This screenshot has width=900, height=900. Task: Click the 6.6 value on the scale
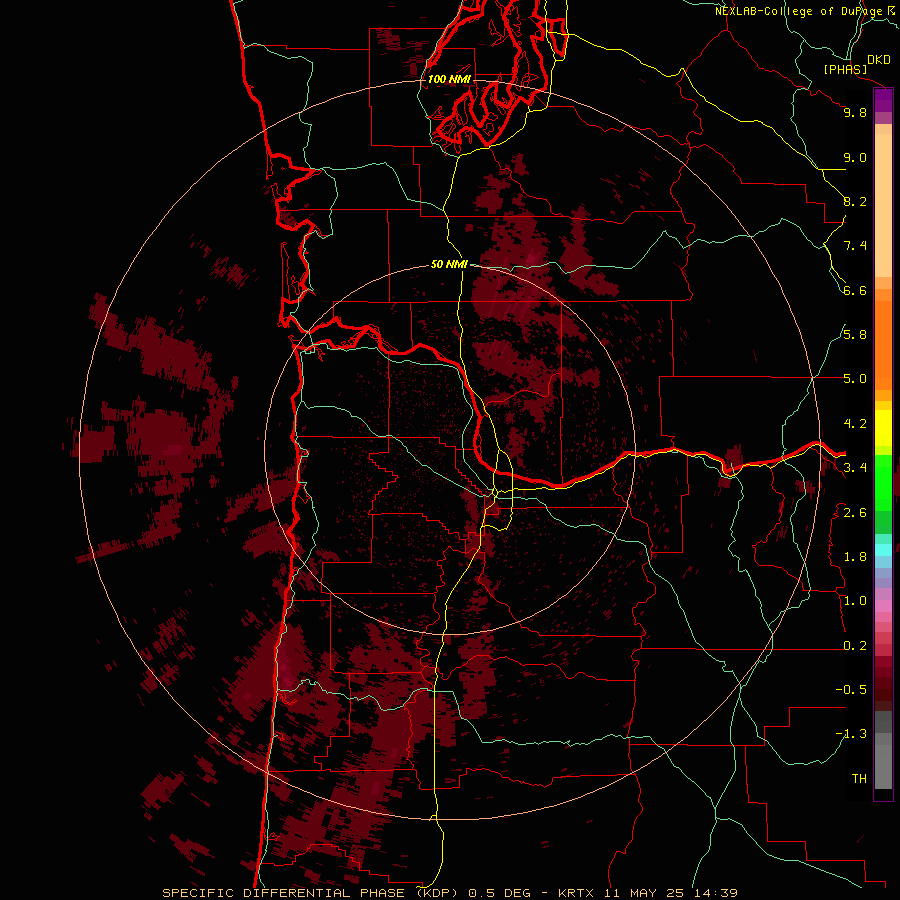(x=855, y=290)
